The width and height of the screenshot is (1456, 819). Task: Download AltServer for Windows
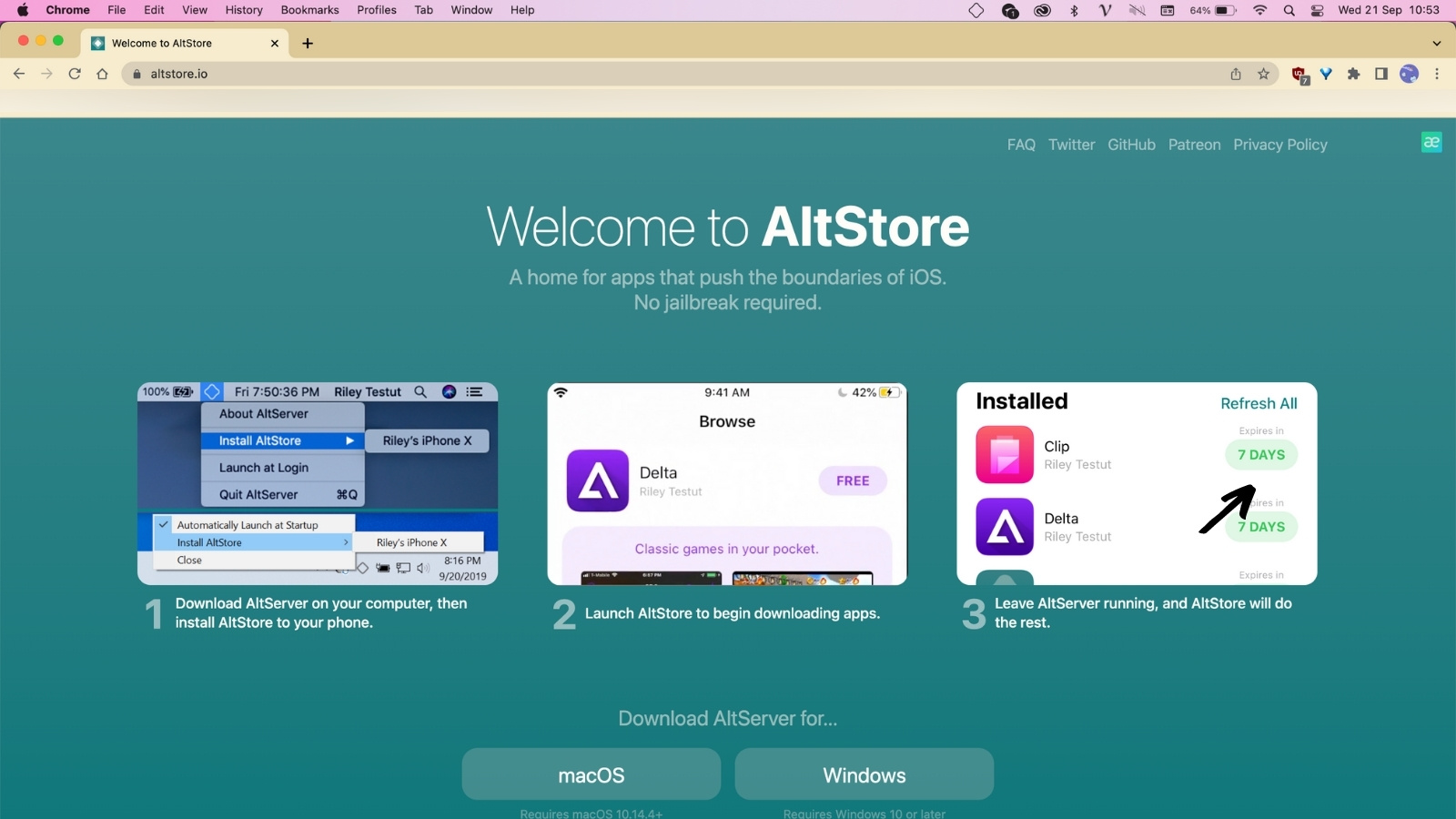(x=864, y=774)
